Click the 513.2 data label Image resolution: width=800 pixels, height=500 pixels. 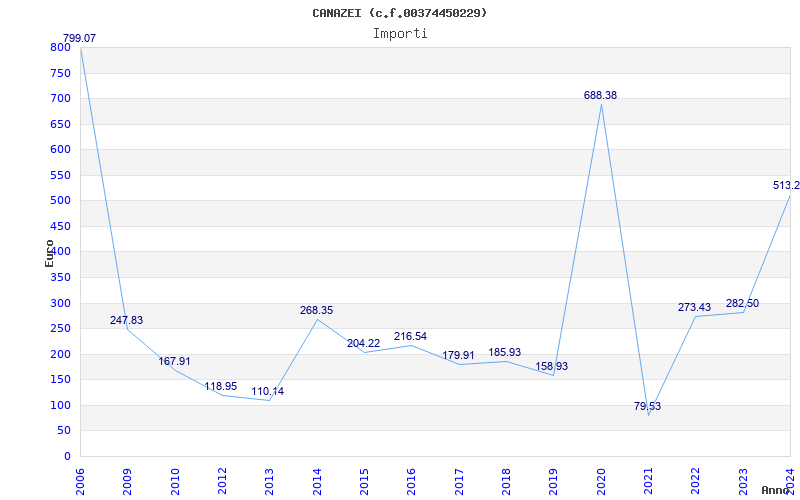(x=786, y=185)
